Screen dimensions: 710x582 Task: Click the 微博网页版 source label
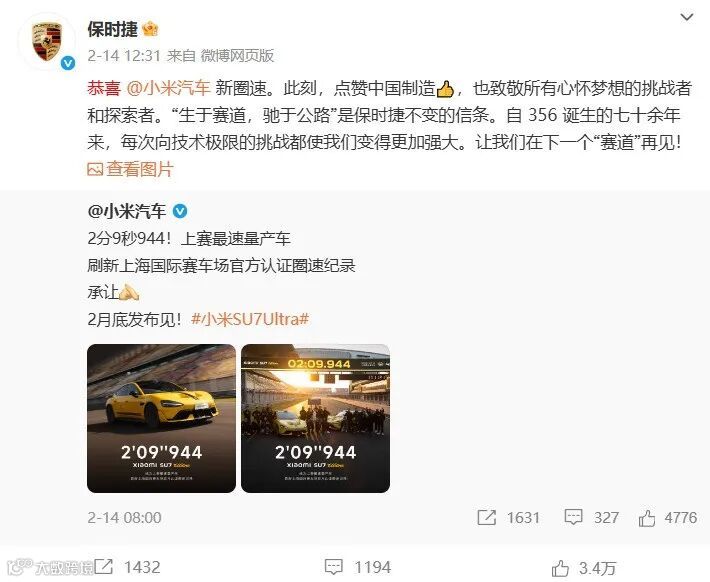click(x=237, y=56)
